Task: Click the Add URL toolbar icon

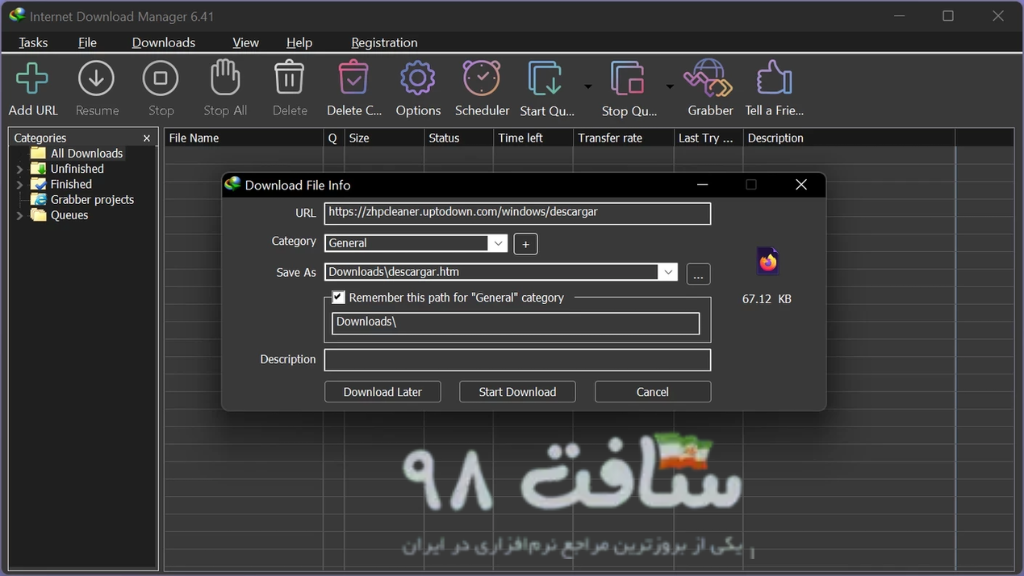Action: click(x=32, y=78)
